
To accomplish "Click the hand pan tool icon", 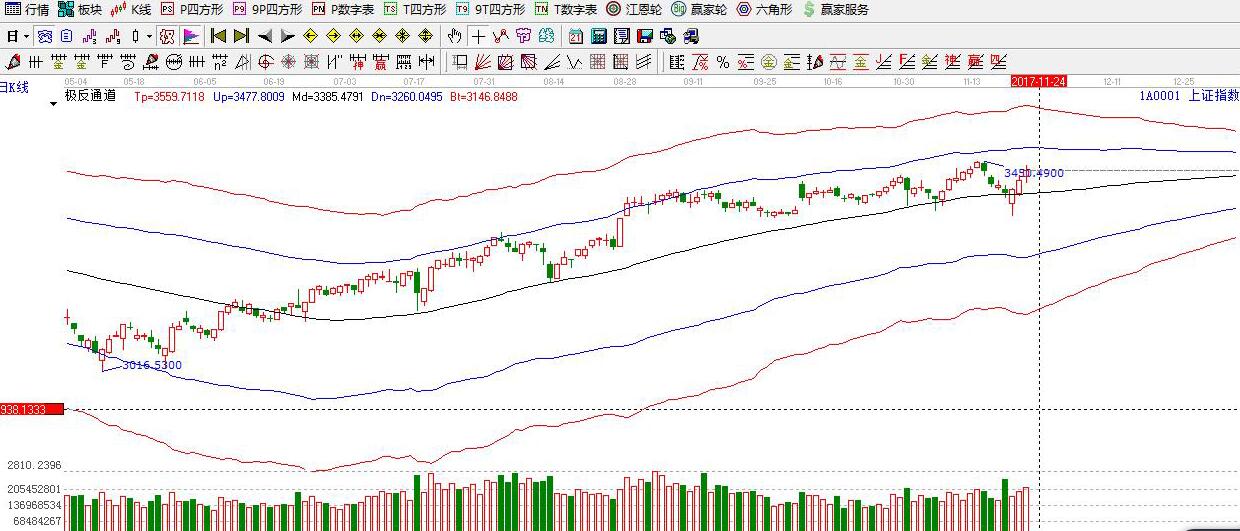I will click(x=455, y=36).
